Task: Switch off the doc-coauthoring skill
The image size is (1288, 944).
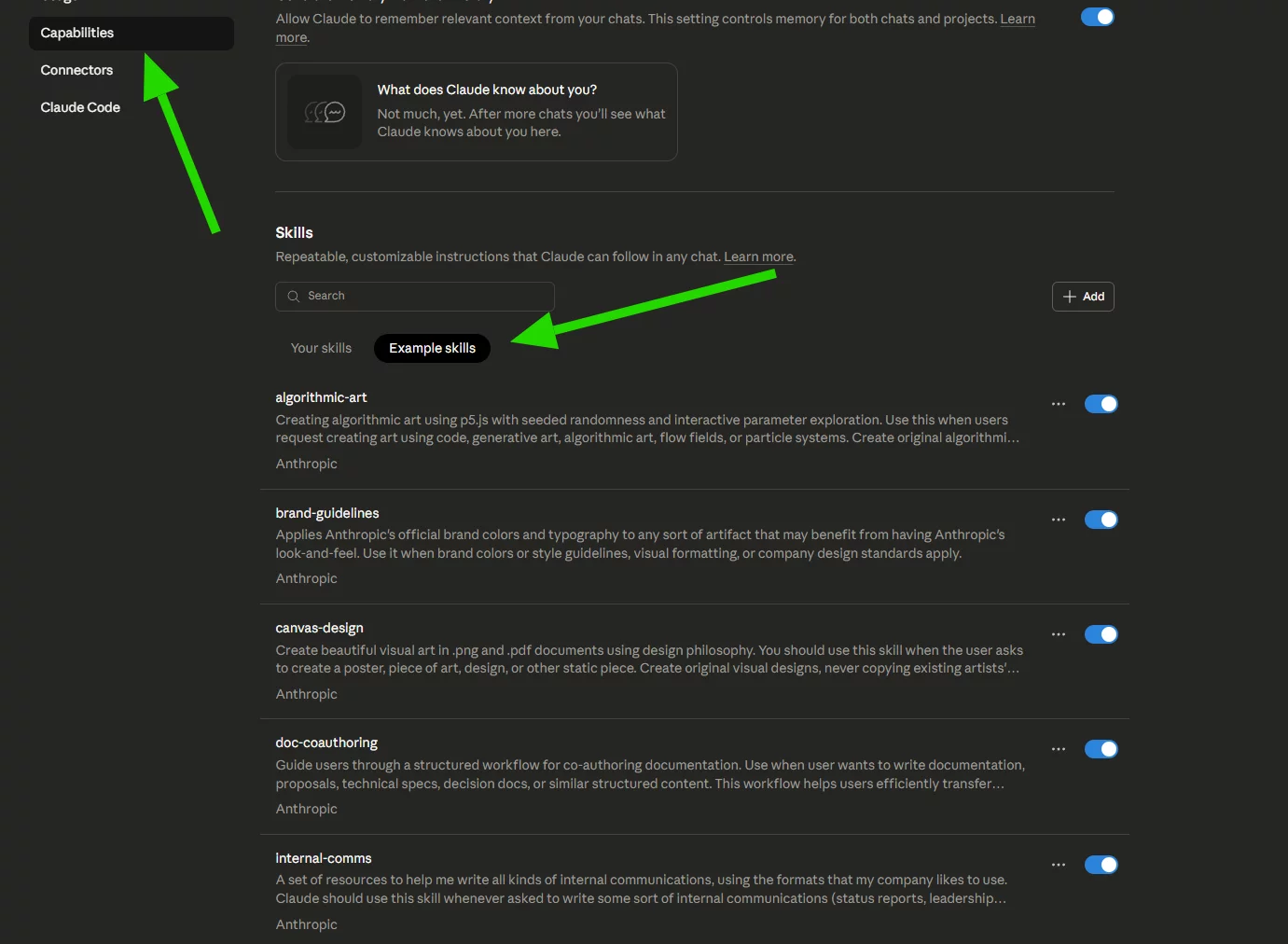Action: [x=1101, y=749]
